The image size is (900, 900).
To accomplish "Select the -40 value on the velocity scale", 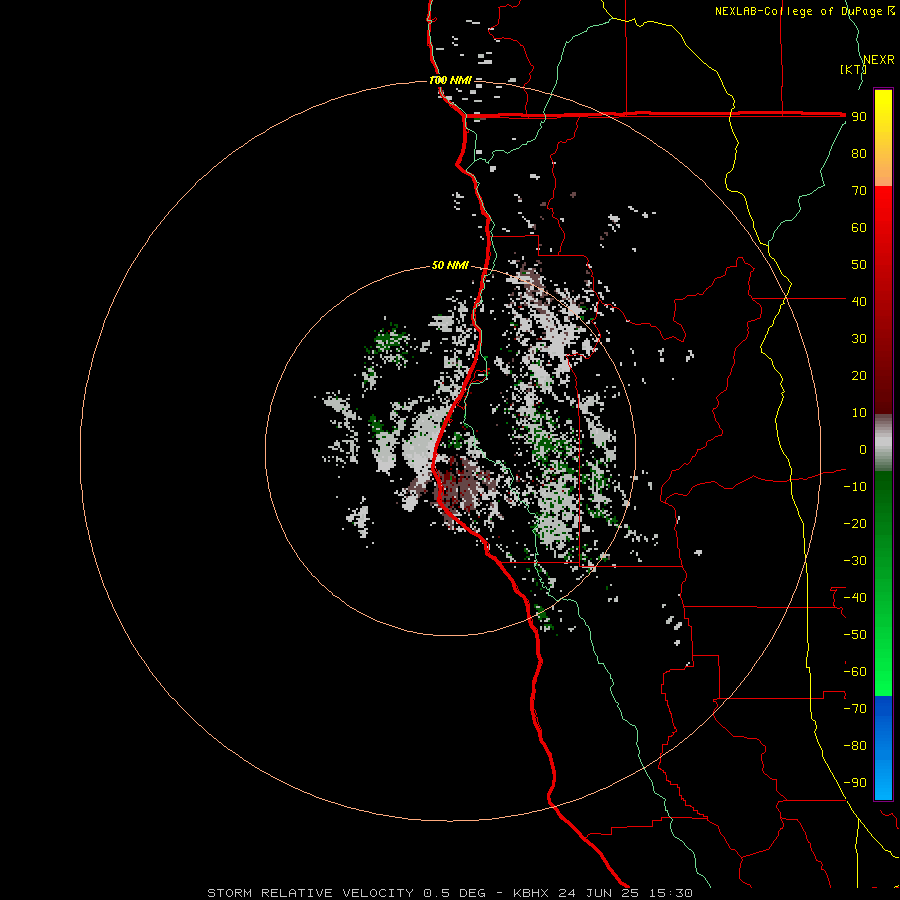I will [x=855, y=598].
